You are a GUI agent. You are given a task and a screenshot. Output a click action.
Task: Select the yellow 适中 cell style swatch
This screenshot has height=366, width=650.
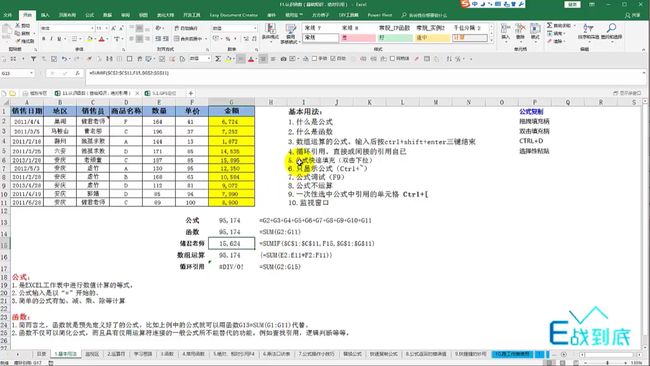[432, 38]
